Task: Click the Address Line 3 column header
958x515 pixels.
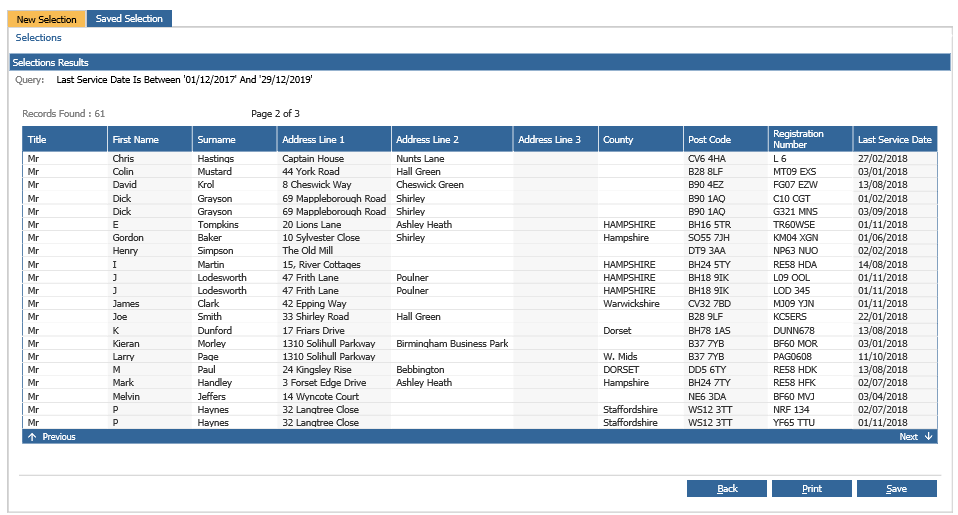Action: pyautogui.click(x=555, y=139)
